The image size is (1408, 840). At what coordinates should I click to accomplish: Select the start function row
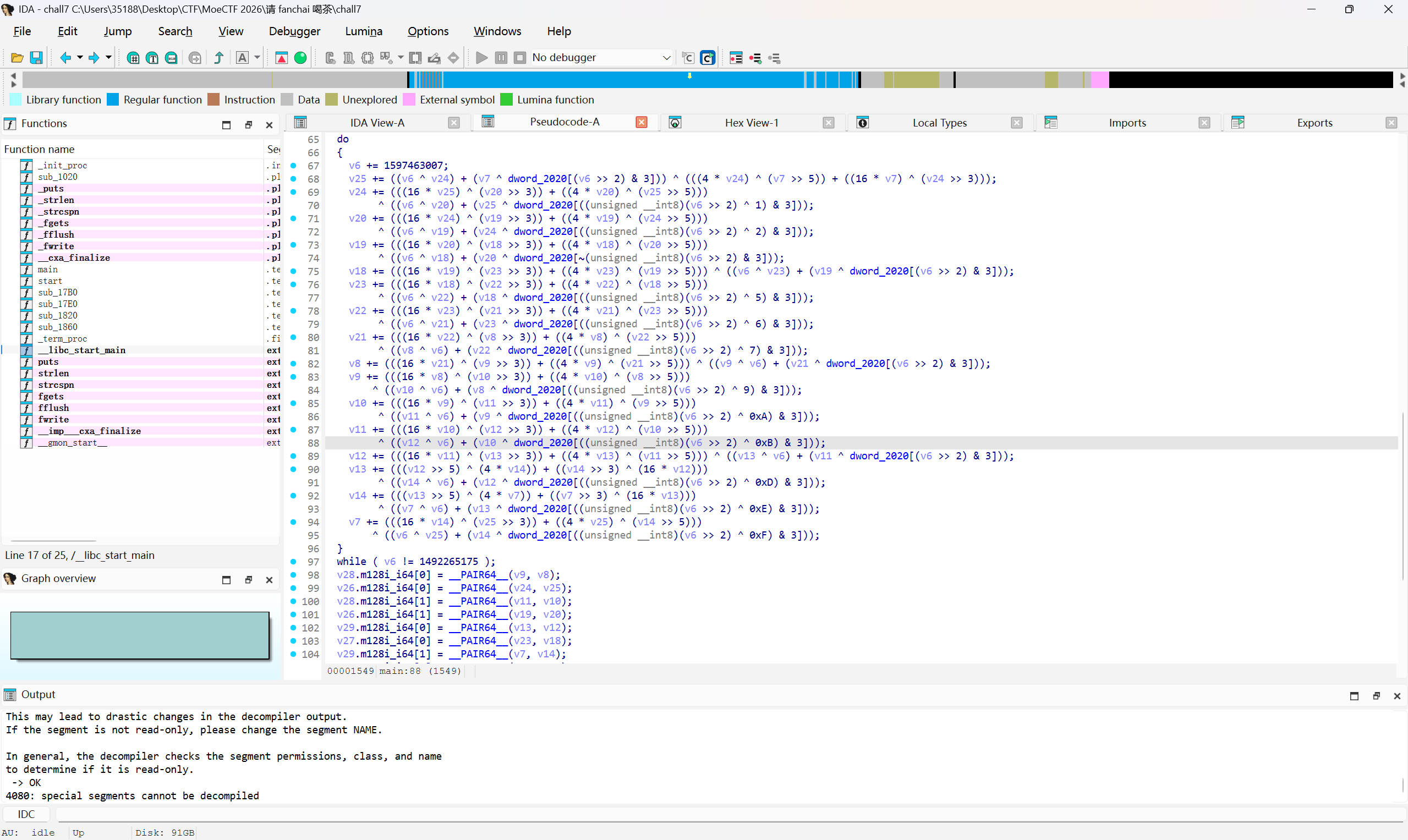pyautogui.click(x=141, y=281)
